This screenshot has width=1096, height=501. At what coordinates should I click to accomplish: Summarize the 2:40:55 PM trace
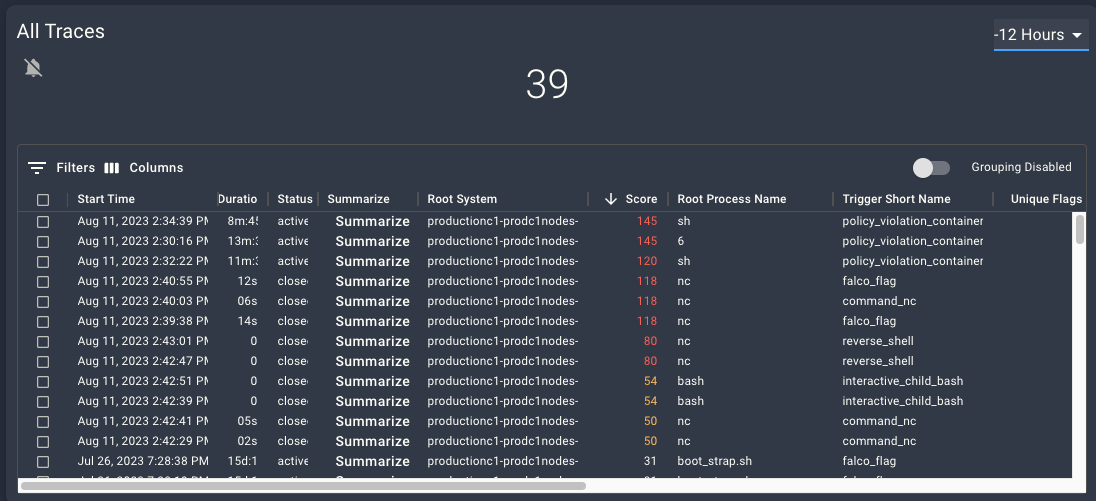tap(373, 282)
